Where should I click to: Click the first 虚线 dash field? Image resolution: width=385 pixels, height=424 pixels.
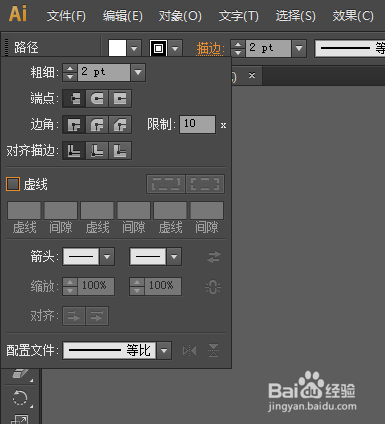[x=24, y=210]
